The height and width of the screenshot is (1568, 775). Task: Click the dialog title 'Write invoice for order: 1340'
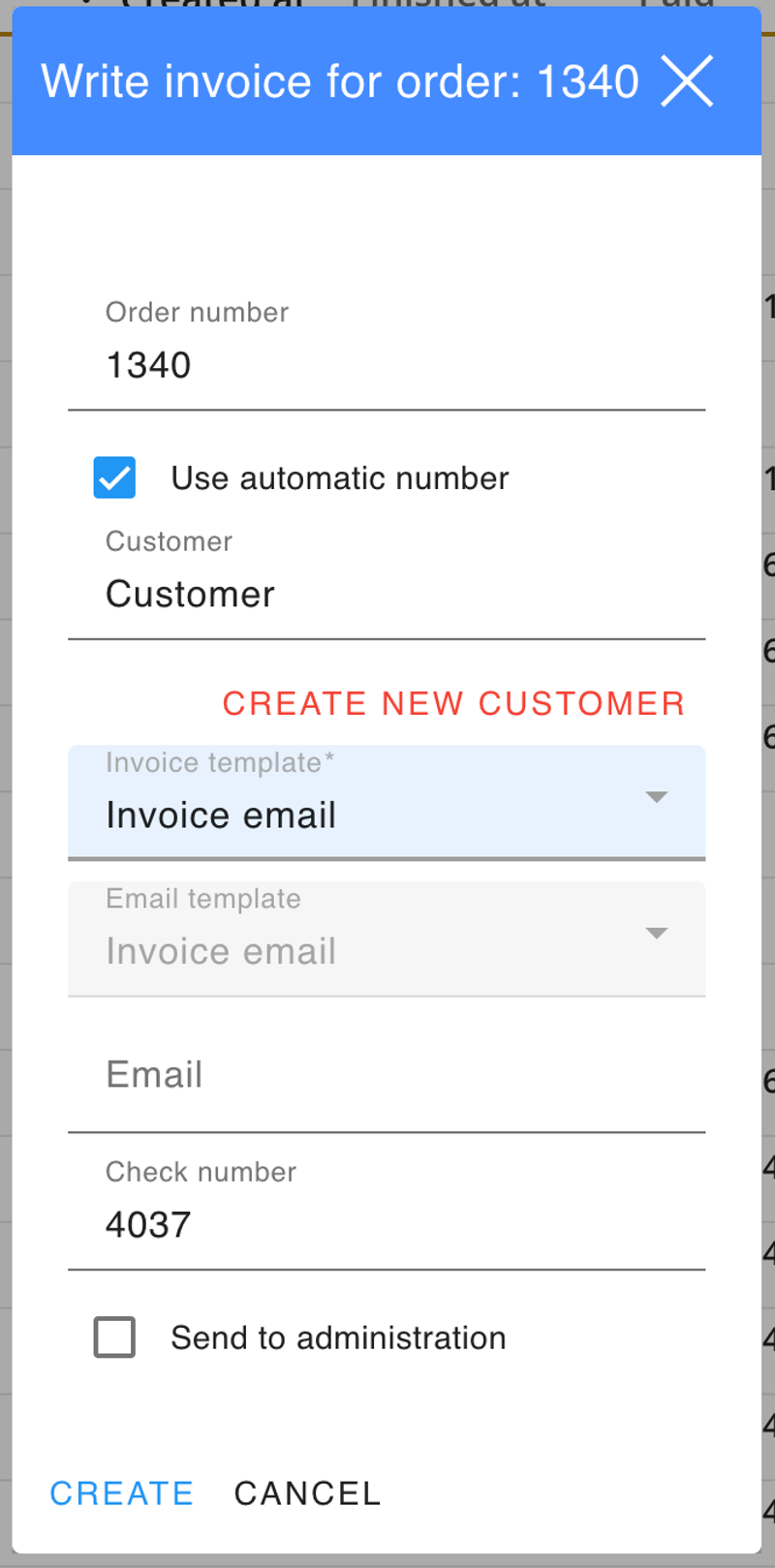coord(340,81)
